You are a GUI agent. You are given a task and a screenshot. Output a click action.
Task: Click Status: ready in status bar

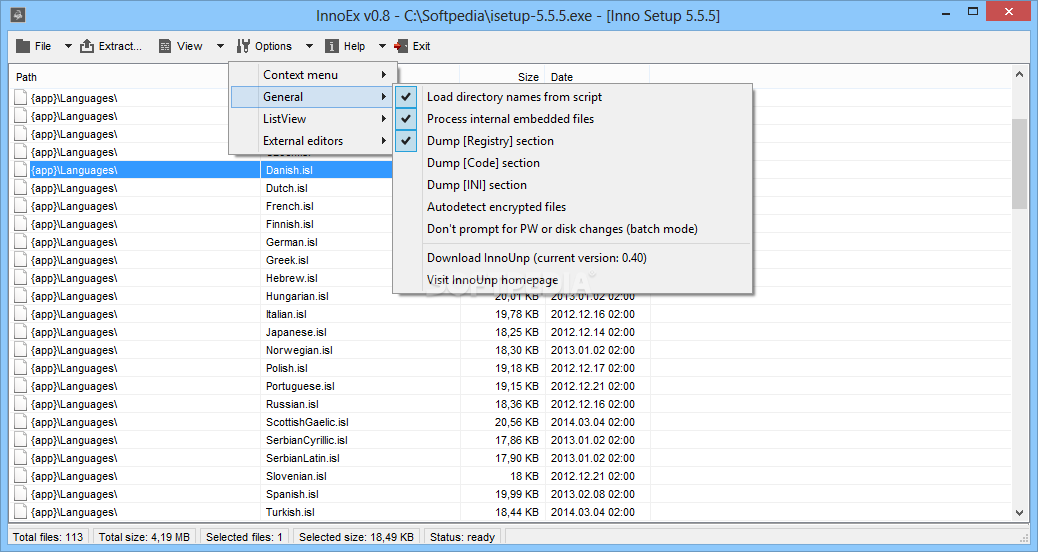click(462, 537)
